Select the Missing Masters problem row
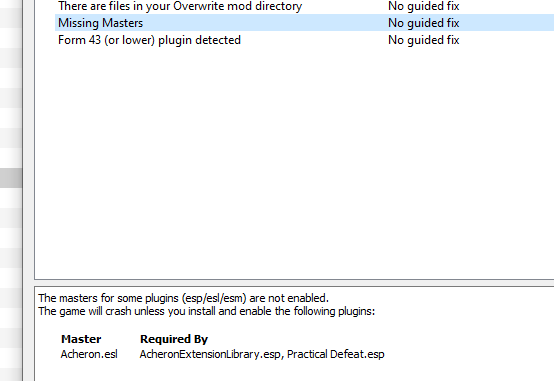Viewport: 554px width, 381px height. coord(304,23)
